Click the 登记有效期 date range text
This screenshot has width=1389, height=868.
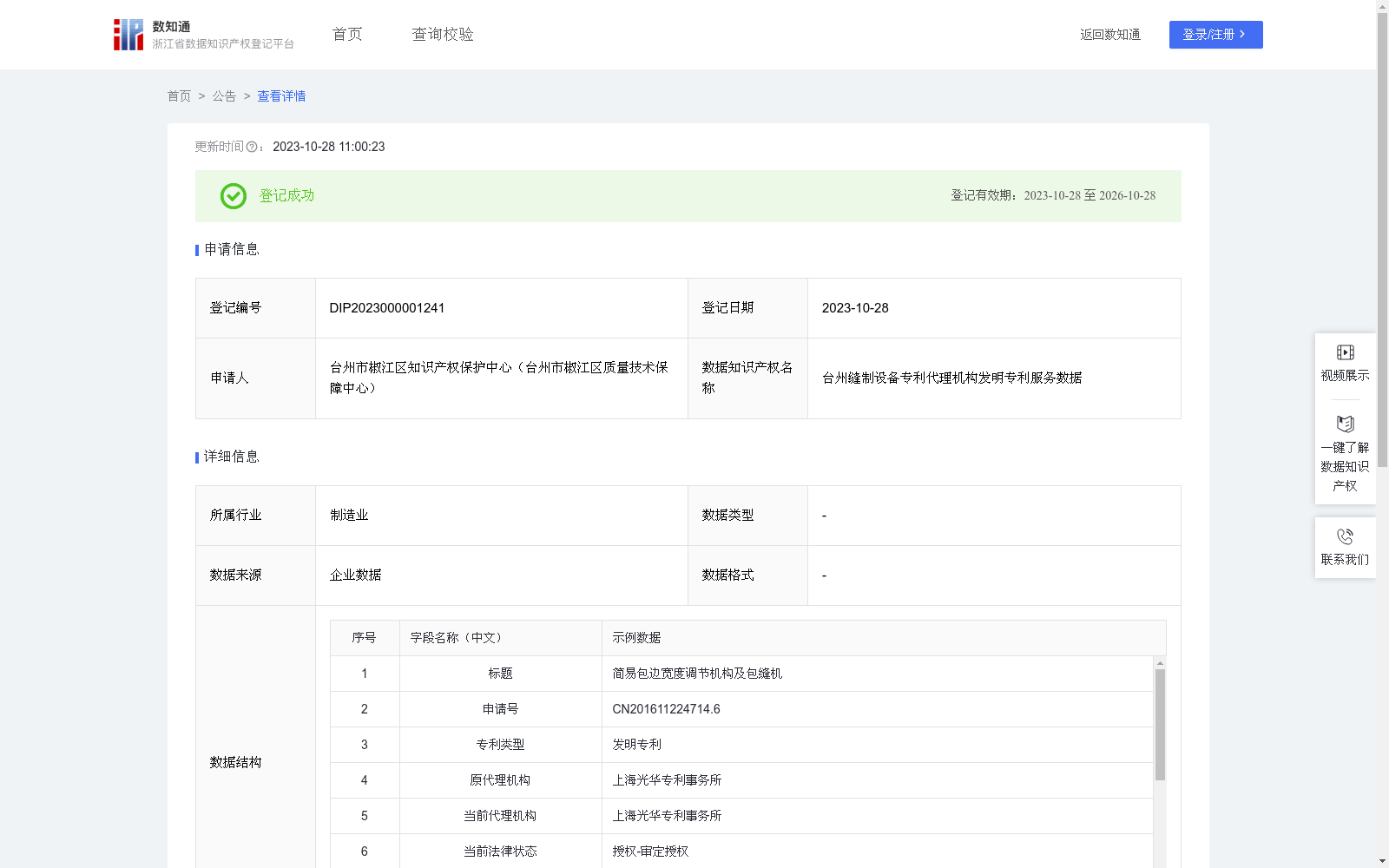[x=1053, y=196]
